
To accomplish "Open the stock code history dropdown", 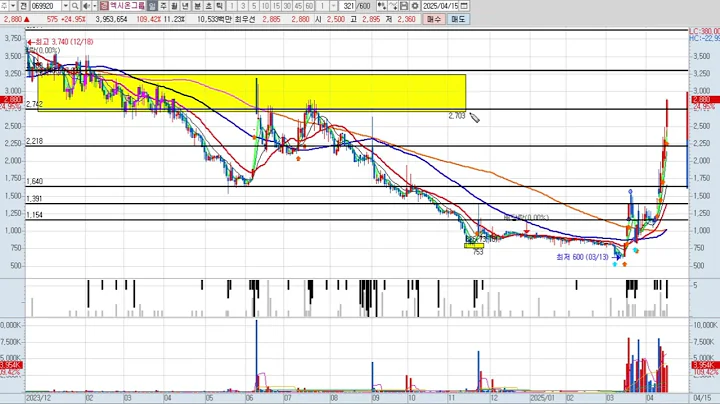I will pos(65,6).
